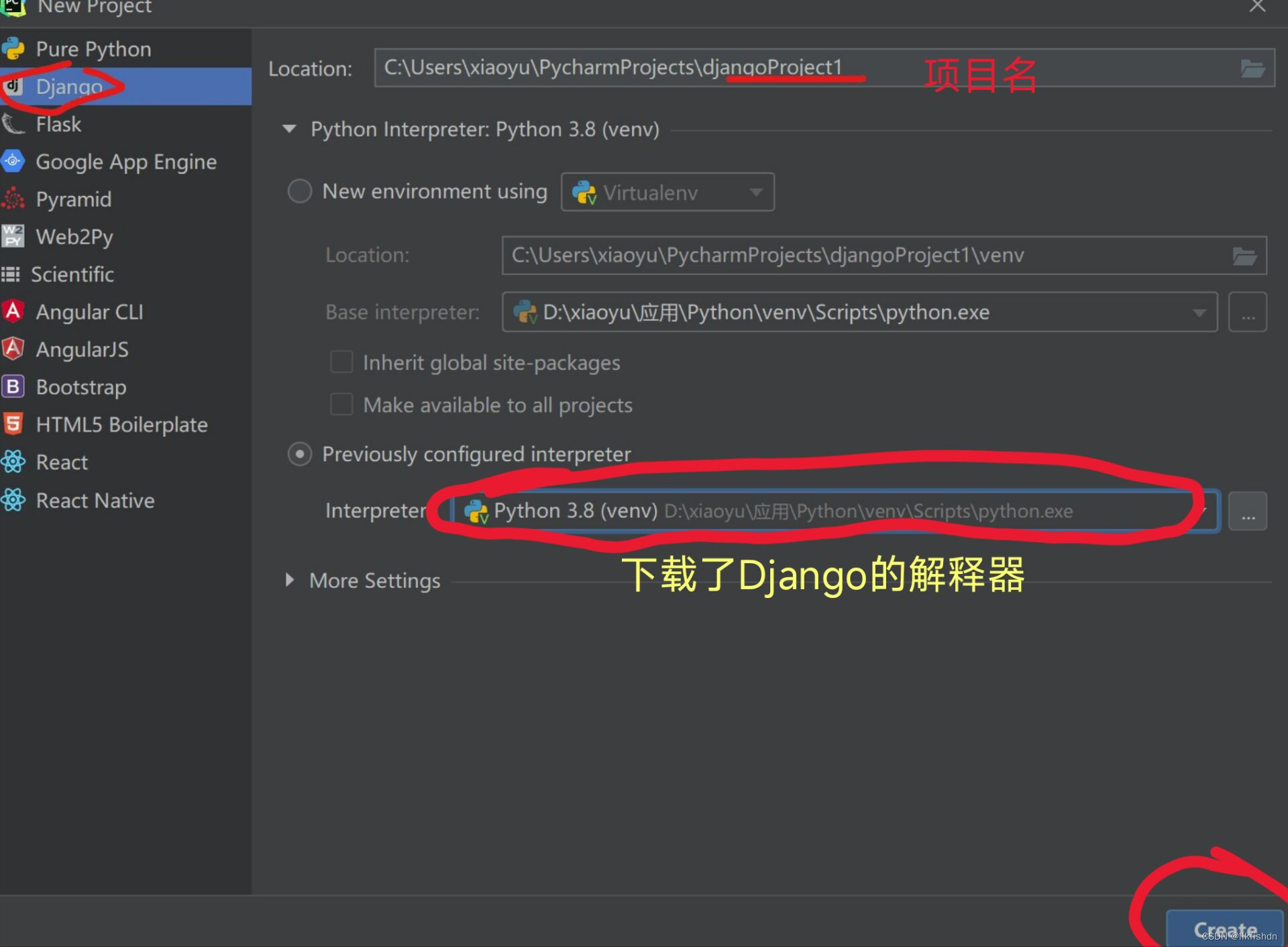This screenshot has width=1288, height=947.
Task: Click the React Native atom icon
Action: point(13,500)
